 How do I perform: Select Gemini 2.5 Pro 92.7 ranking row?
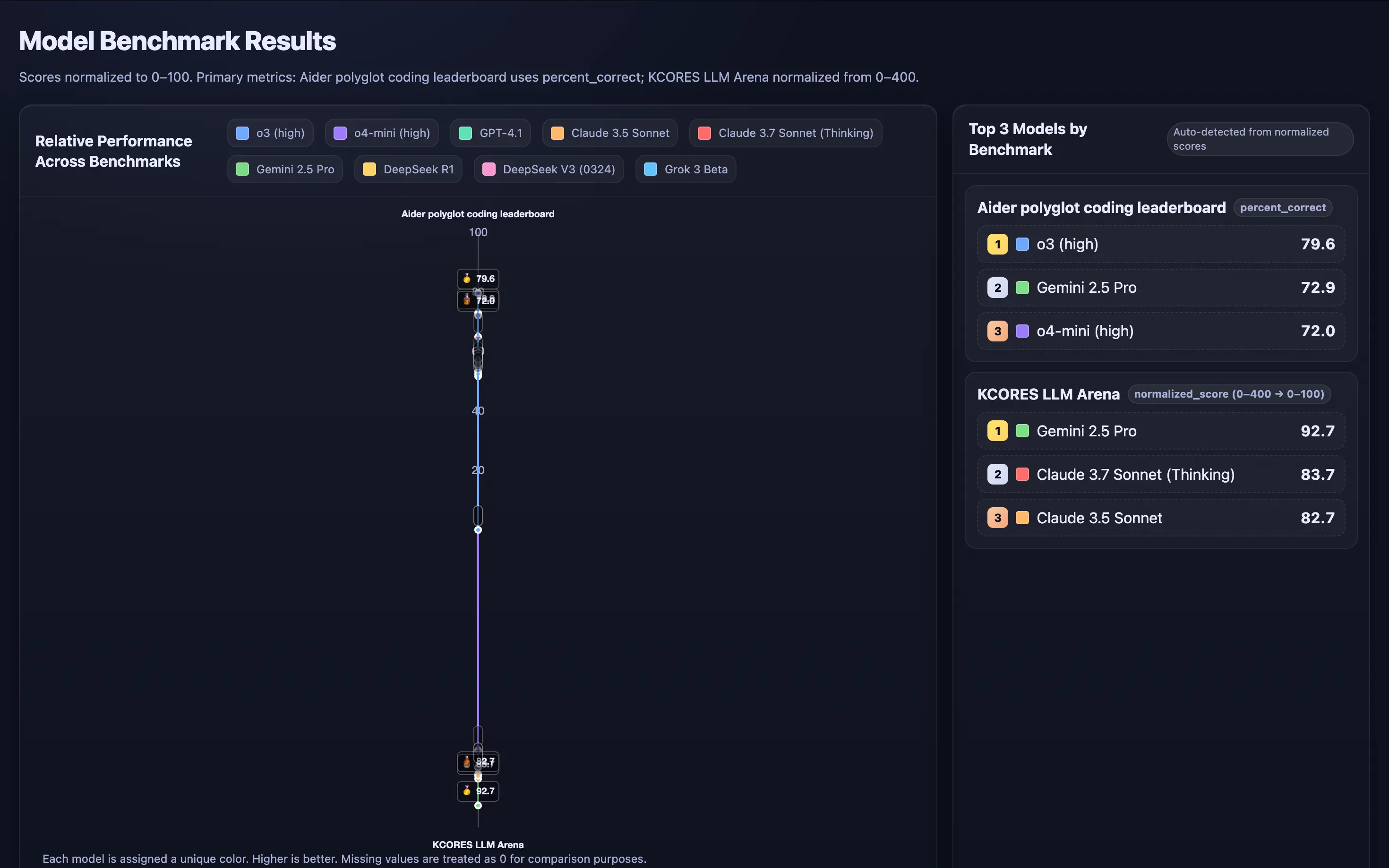pyautogui.click(x=1160, y=431)
